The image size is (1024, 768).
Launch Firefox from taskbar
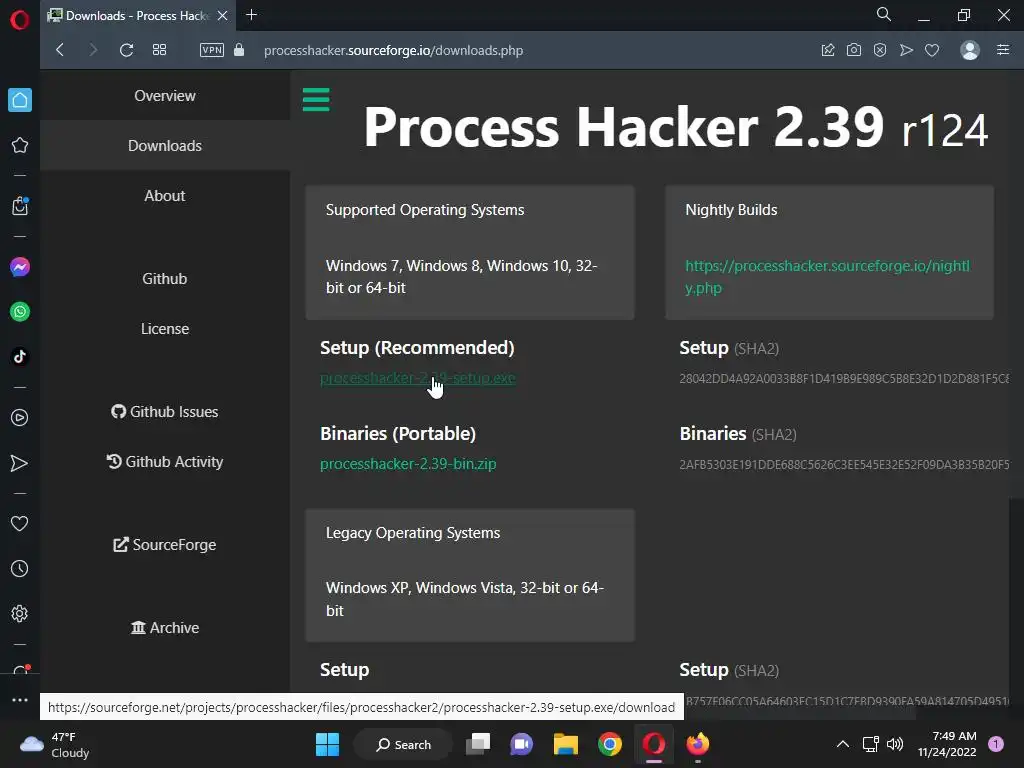pyautogui.click(x=697, y=744)
